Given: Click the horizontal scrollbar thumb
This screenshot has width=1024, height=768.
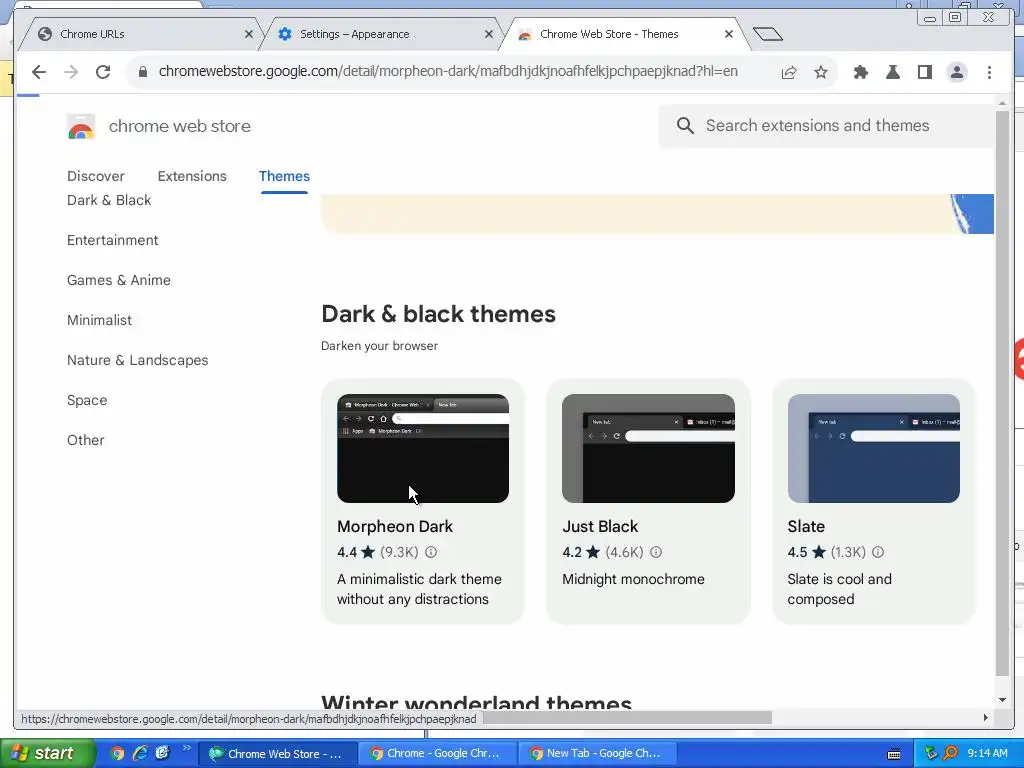Looking at the screenshot, I should point(627,718).
